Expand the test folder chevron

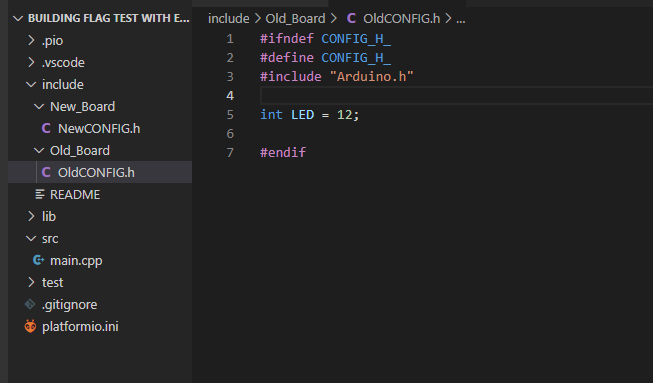click(31, 282)
